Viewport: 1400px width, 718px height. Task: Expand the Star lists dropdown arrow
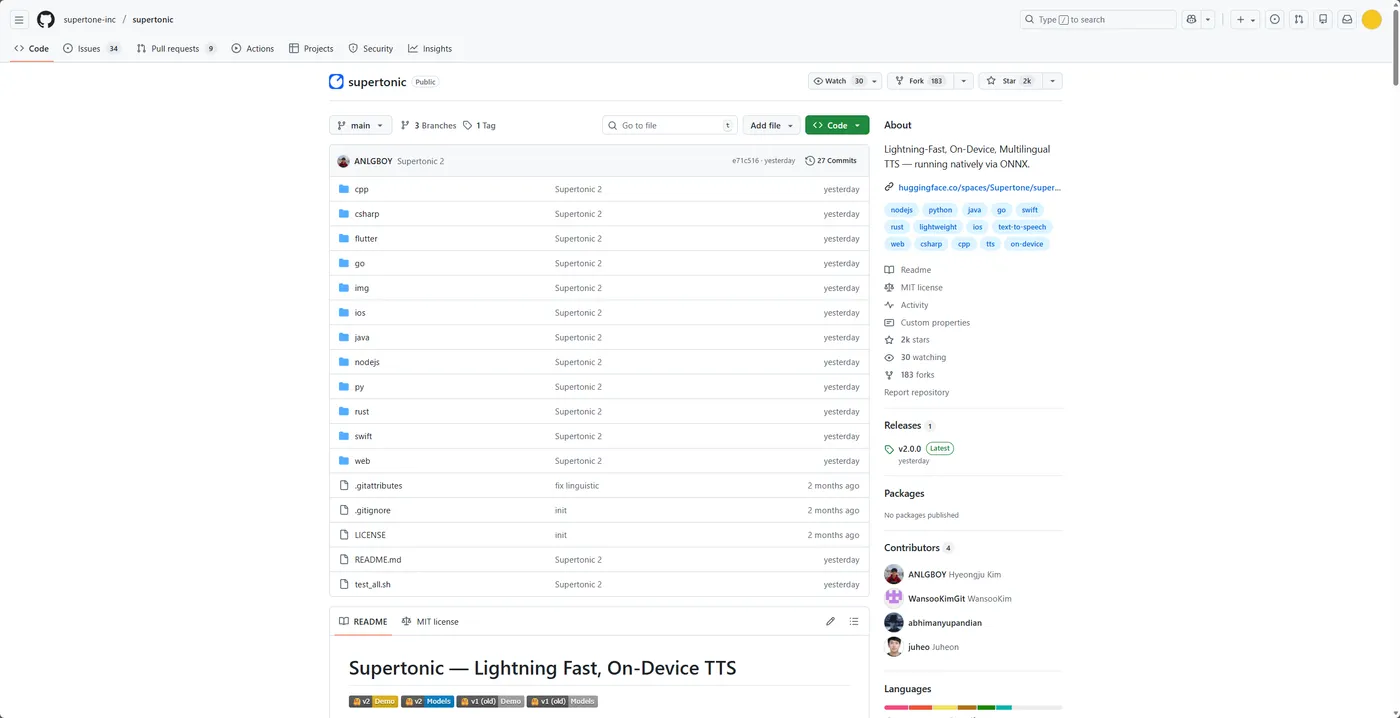[x=1052, y=81]
